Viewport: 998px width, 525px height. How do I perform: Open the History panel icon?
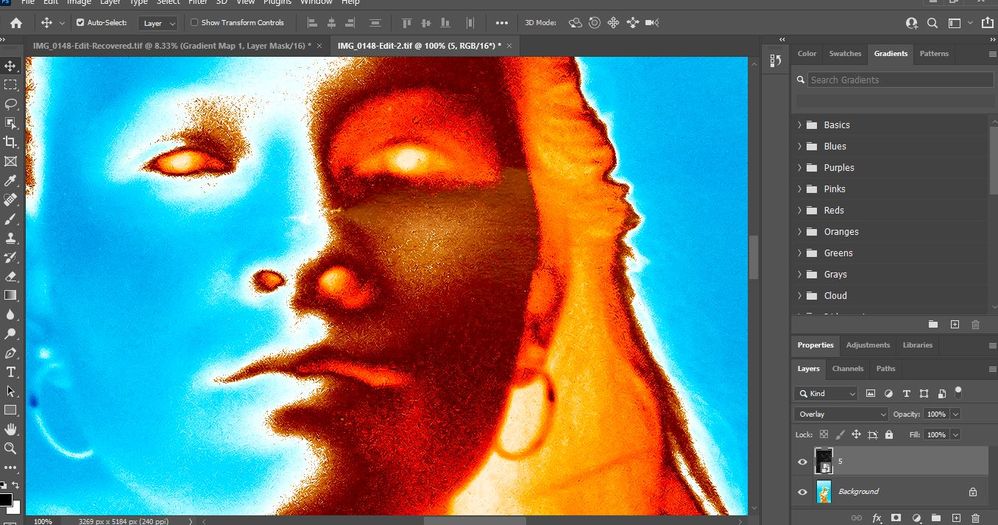tap(775, 60)
